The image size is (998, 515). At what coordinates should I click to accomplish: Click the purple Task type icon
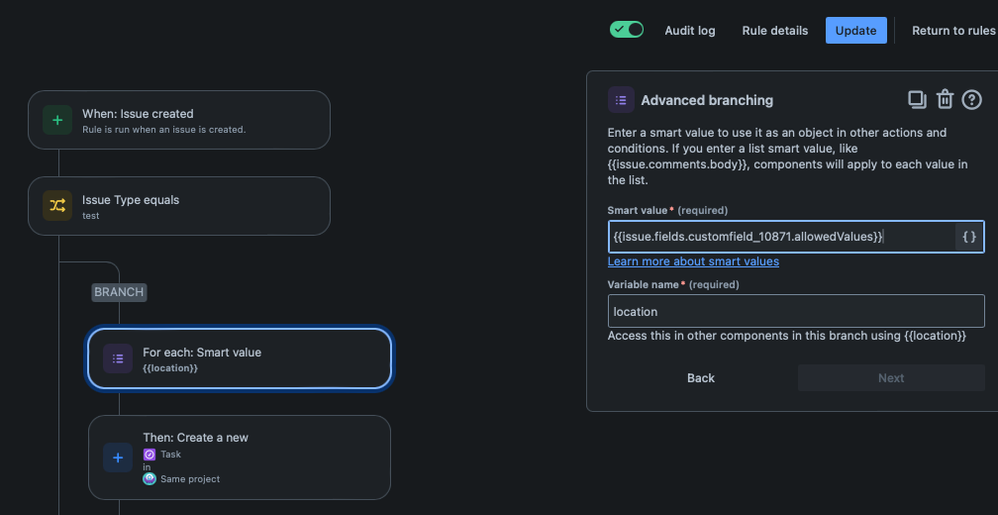pyautogui.click(x=149, y=455)
